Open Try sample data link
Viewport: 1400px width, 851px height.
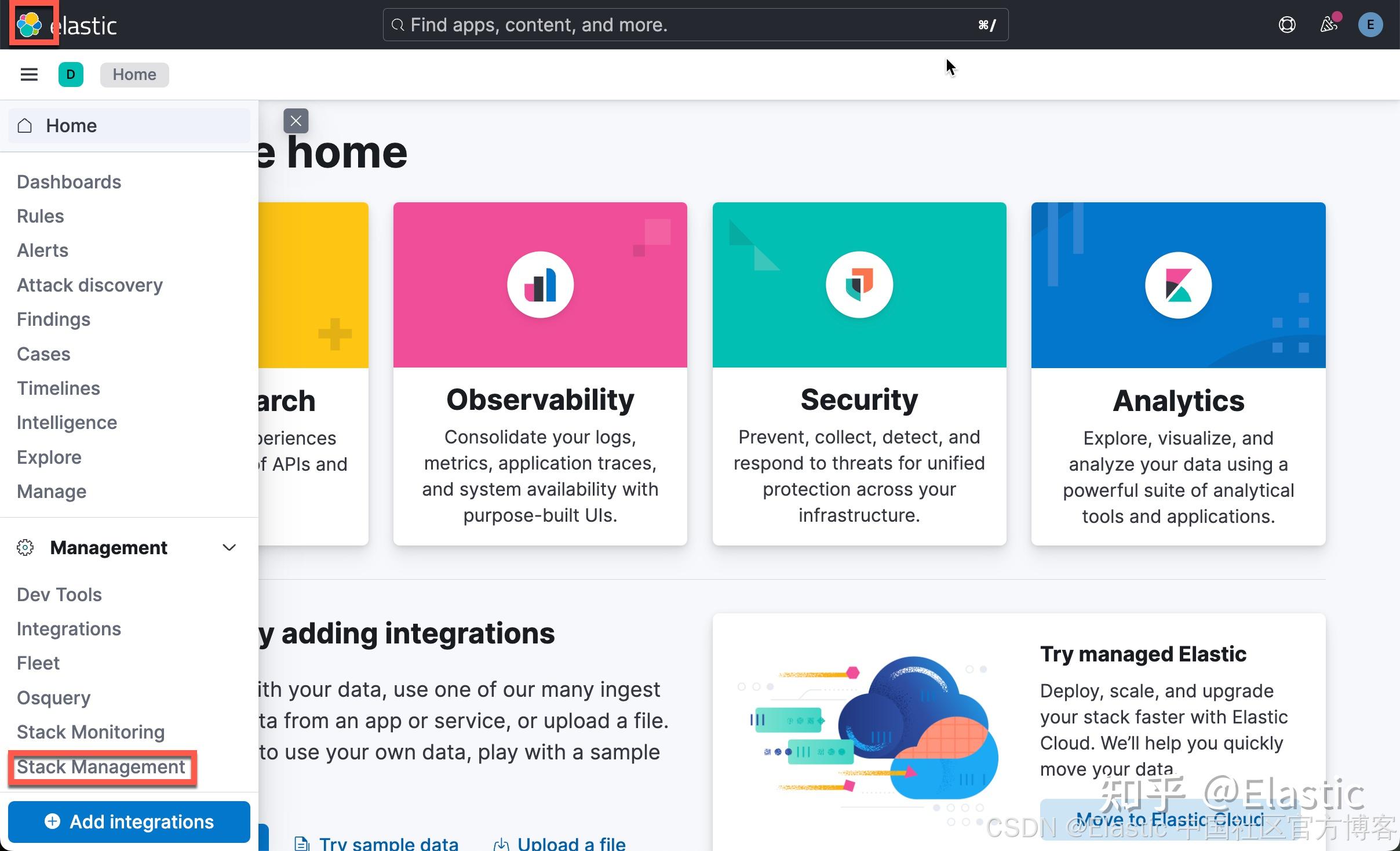tap(388, 843)
